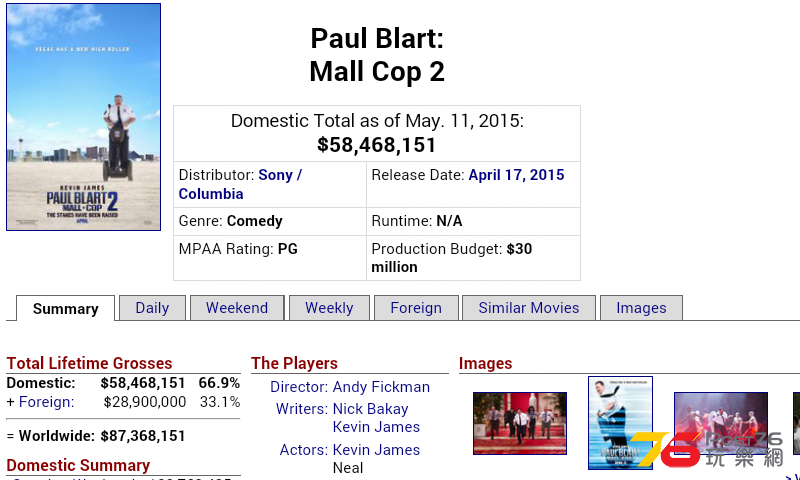The height and width of the screenshot is (480, 800).
Task: Select the Summary tab
Action: coord(65,309)
